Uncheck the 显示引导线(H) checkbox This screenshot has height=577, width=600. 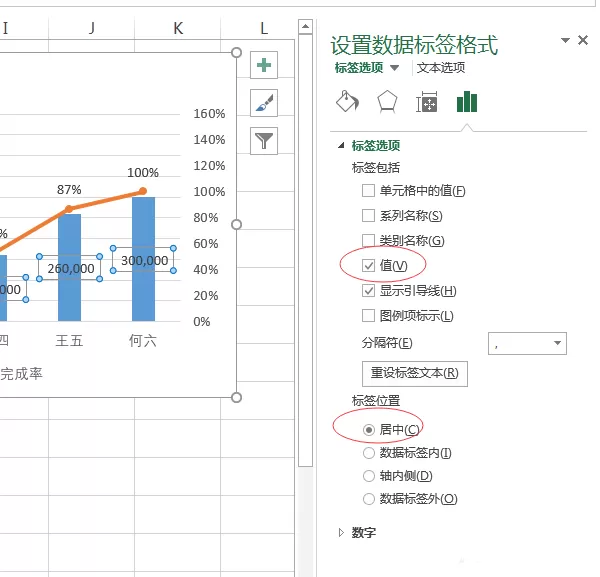coord(368,291)
